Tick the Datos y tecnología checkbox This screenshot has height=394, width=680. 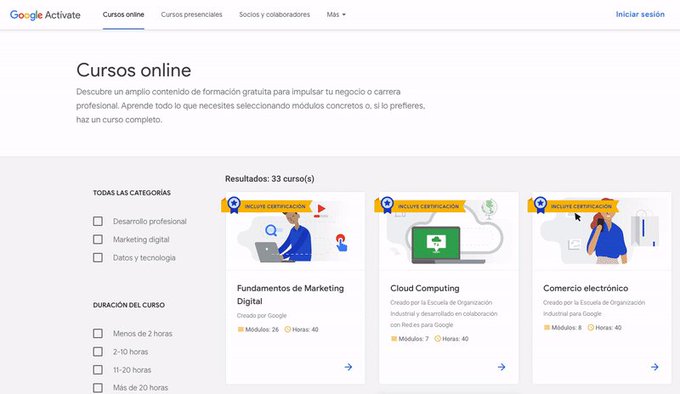click(x=98, y=257)
